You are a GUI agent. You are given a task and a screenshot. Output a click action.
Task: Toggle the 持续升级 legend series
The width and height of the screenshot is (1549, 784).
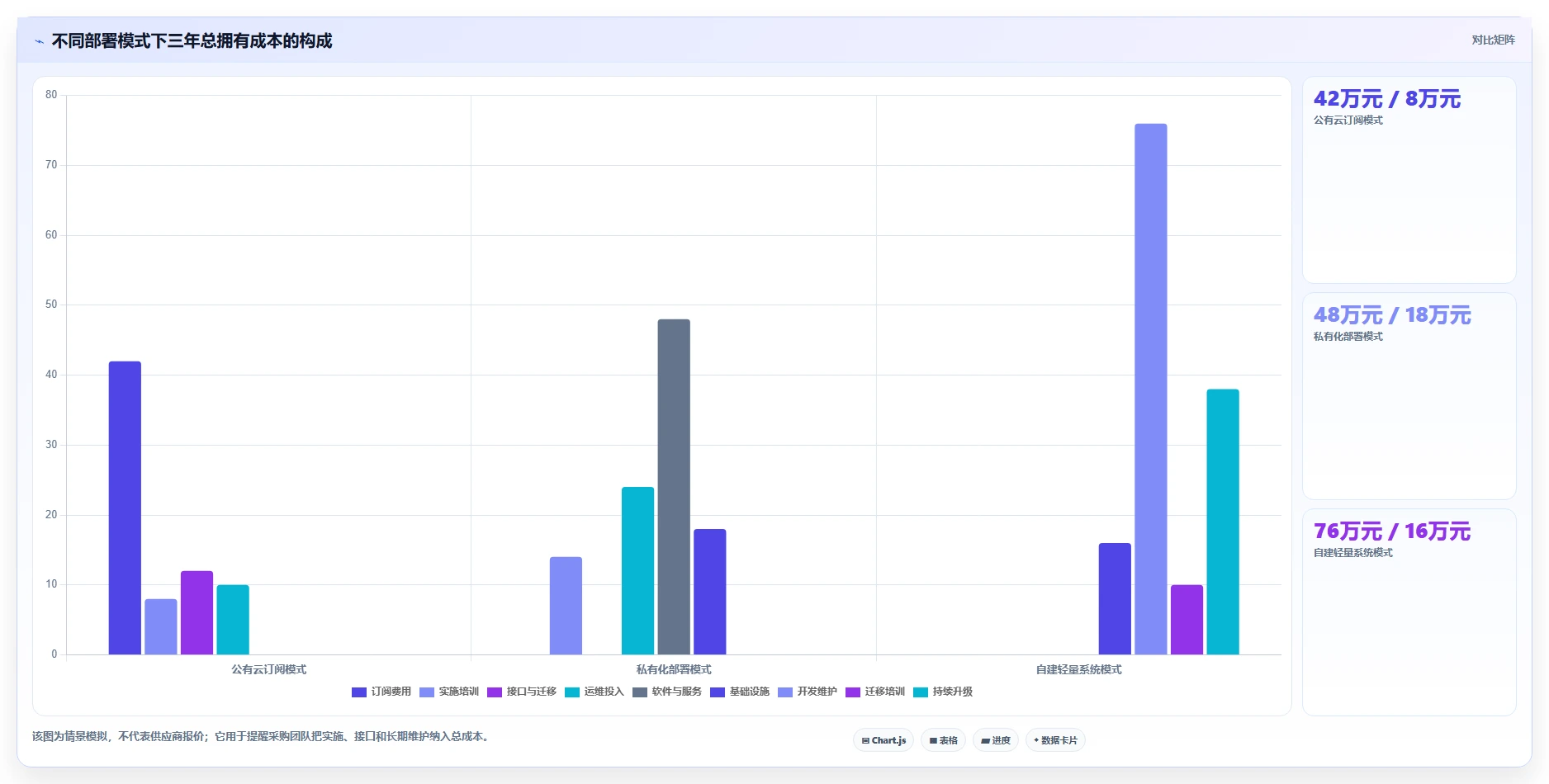(943, 692)
